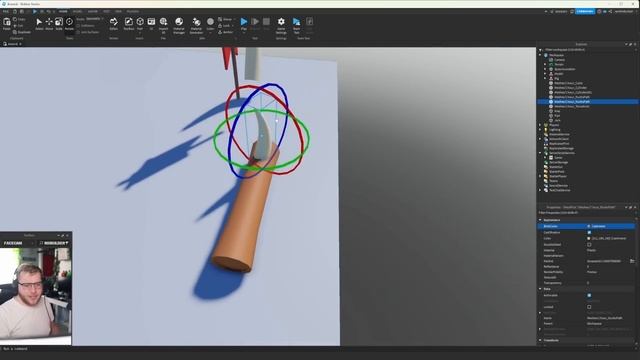The height and width of the screenshot is (360, 640).
Task: Activate the Rotate tool
Action: (x=69, y=24)
